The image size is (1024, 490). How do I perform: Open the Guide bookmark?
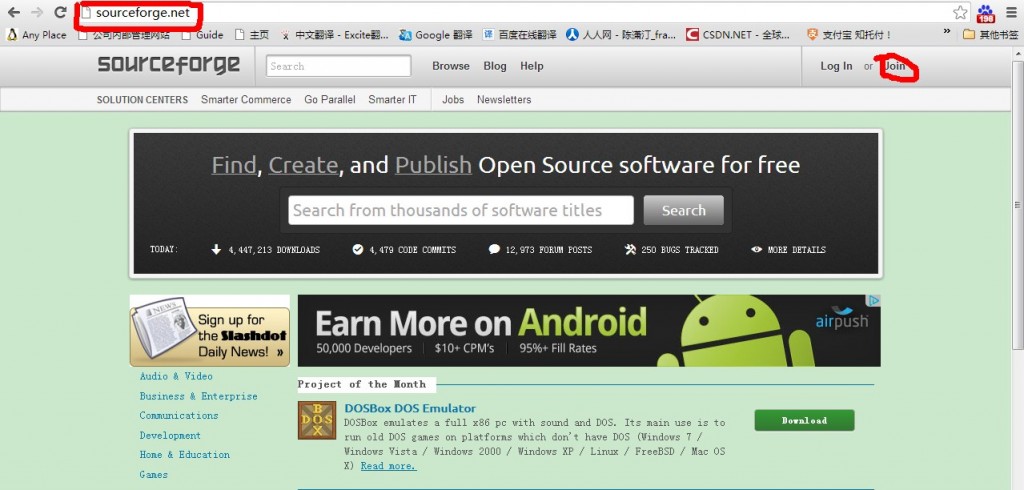tap(203, 35)
